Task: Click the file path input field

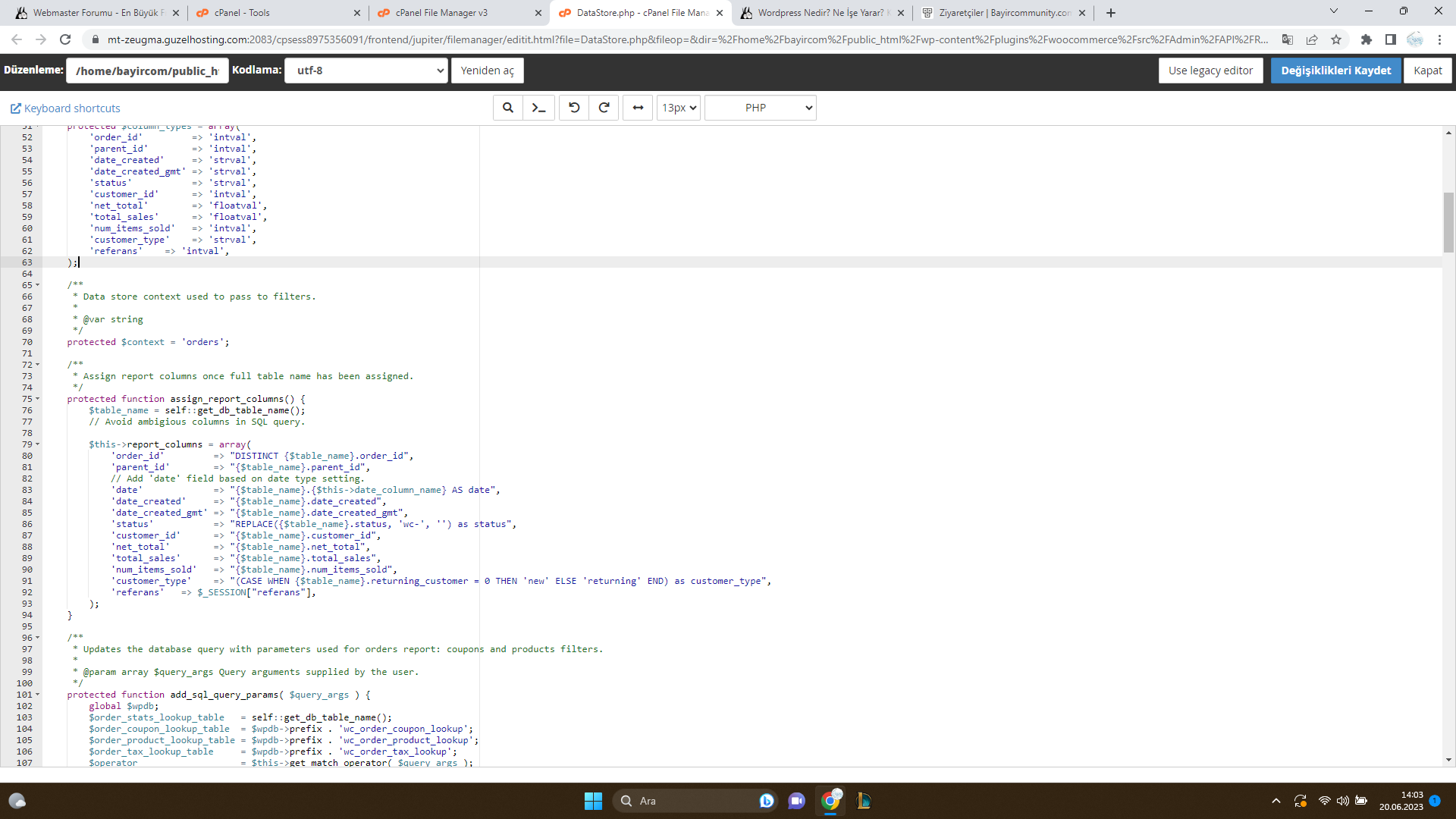Action: tap(147, 71)
